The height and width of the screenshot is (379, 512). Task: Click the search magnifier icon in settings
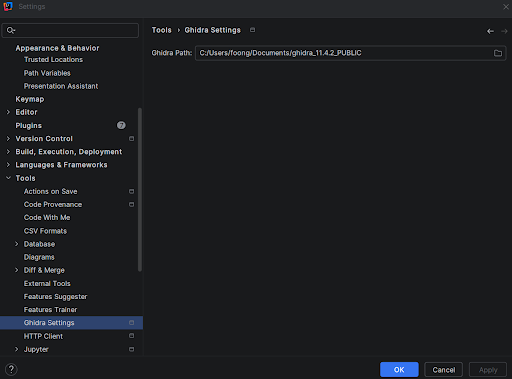[11, 30]
